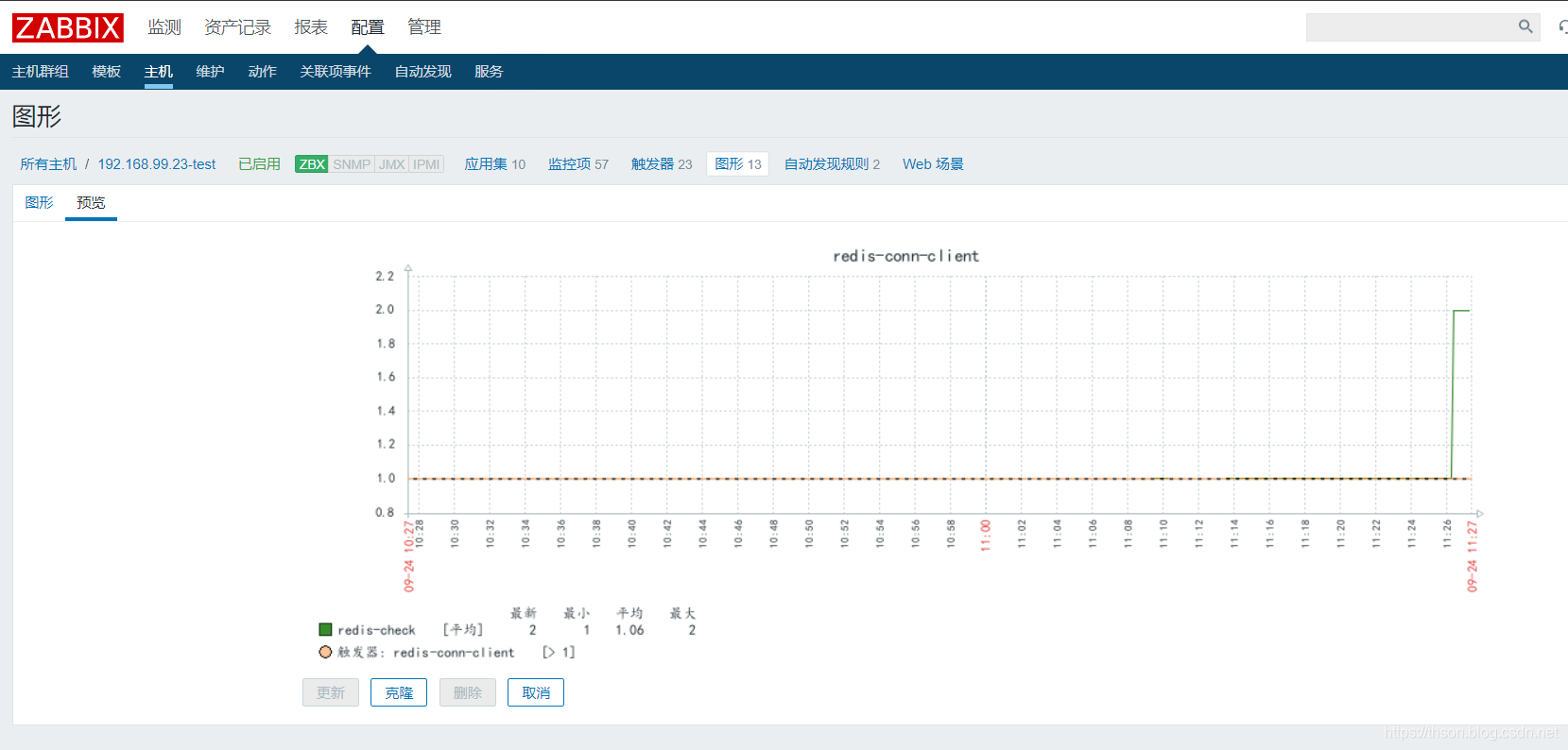Open the 资产记录 top menu
This screenshot has width=1568, height=750.
[x=237, y=27]
